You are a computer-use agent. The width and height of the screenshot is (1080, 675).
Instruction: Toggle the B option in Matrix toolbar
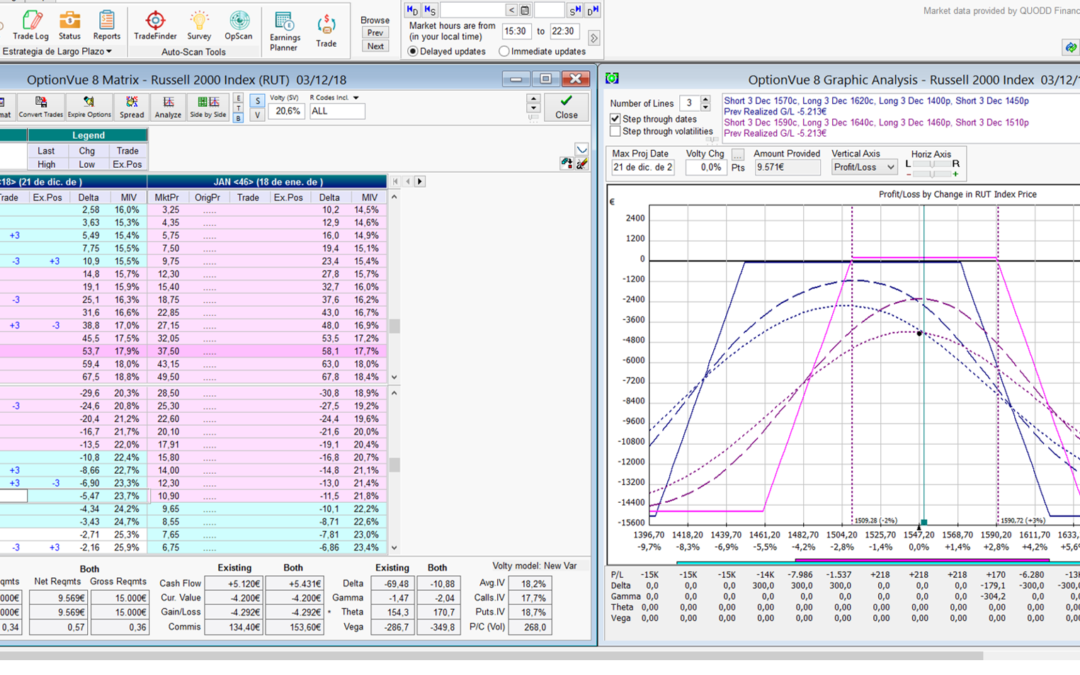click(238, 118)
